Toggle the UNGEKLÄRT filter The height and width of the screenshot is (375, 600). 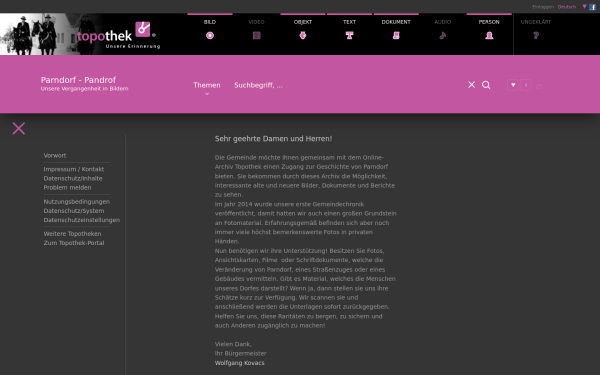point(536,30)
